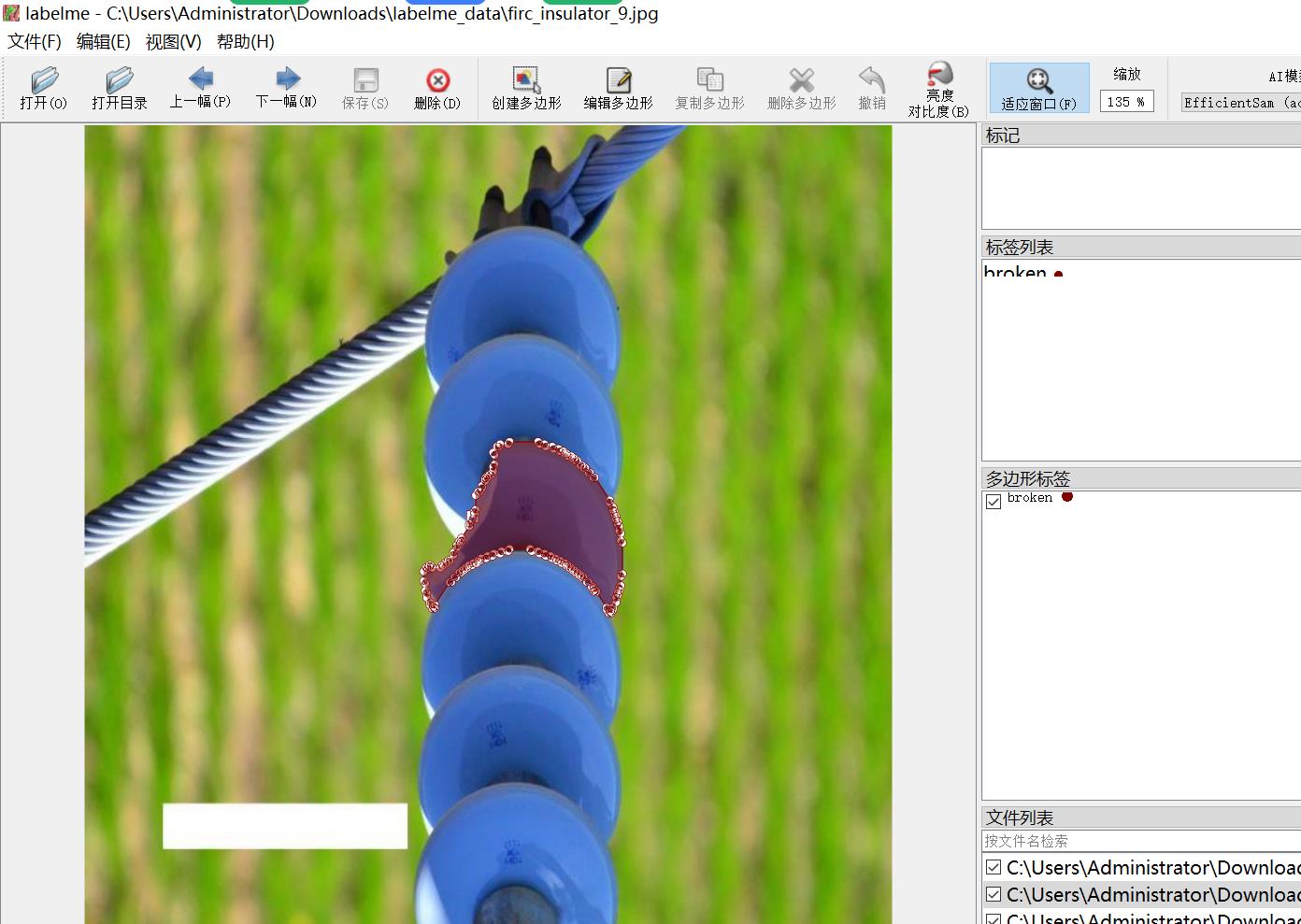Open the EfficientSam AI model dropdown
Image resolution: width=1301 pixels, height=924 pixels.
point(1240,103)
